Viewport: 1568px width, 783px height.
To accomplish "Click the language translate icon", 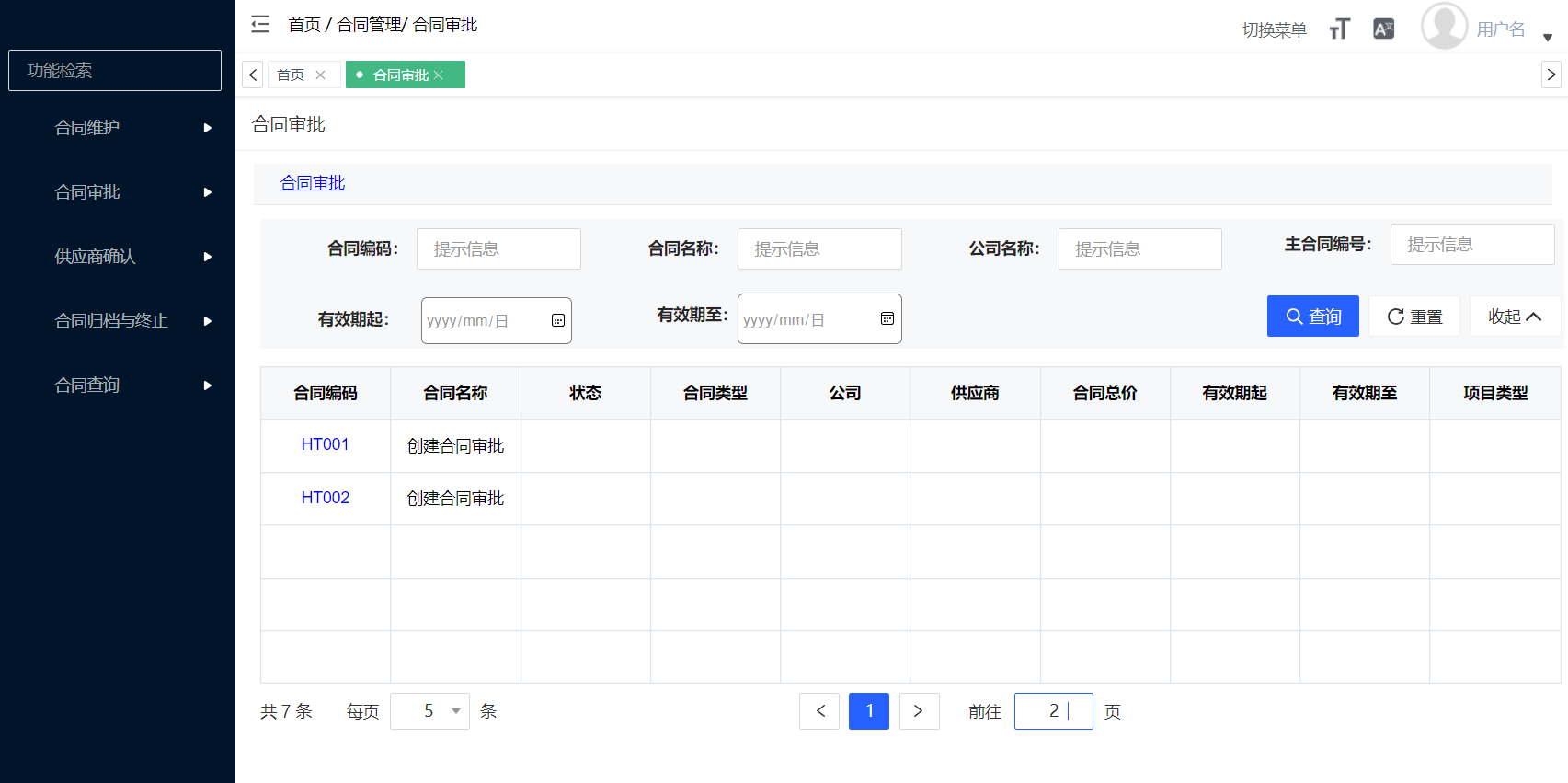I will (x=1384, y=29).
